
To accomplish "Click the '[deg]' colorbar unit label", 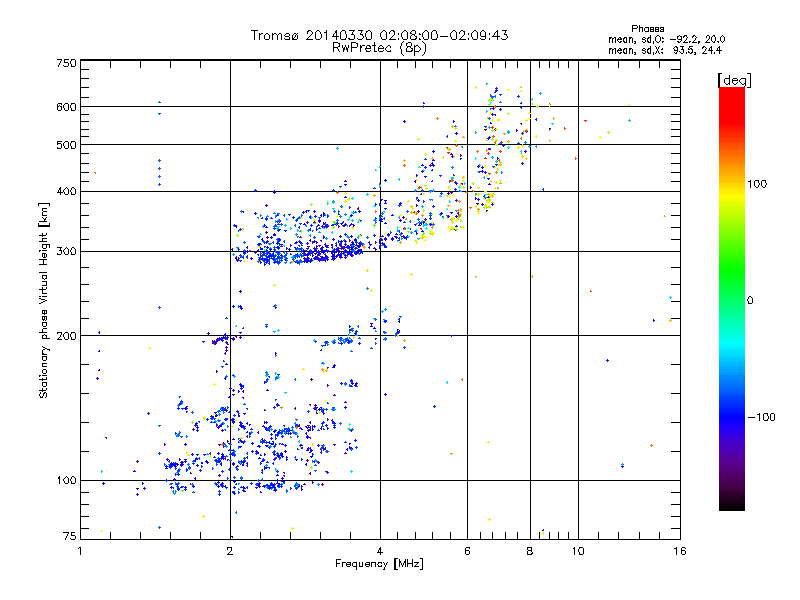I will 734,80.
